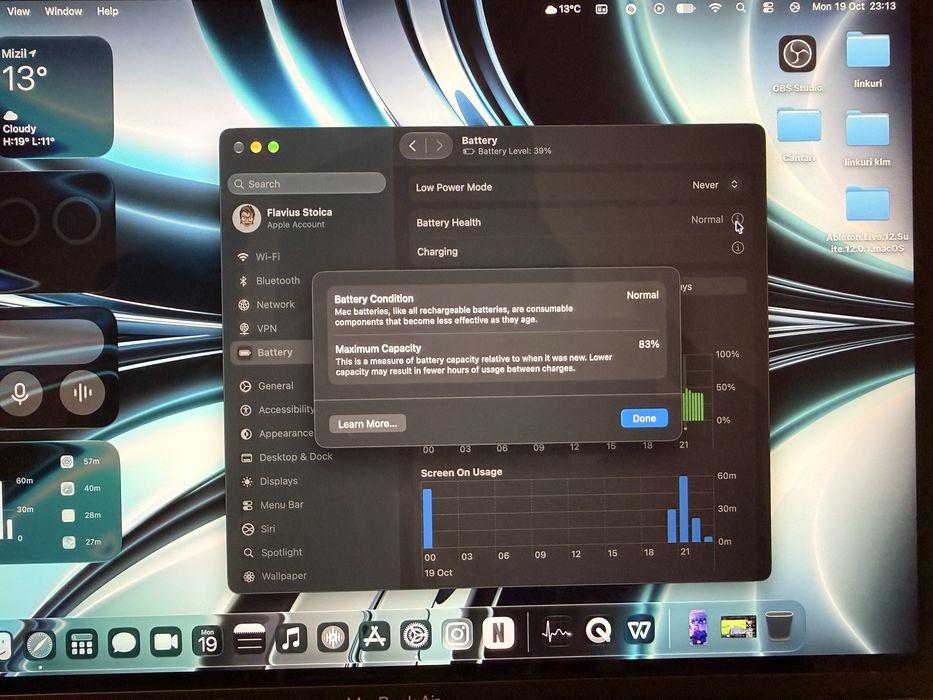Screen dimensions: 933x700
Task: Open WPS Office in the Dock
Action: tap(639, 630)
